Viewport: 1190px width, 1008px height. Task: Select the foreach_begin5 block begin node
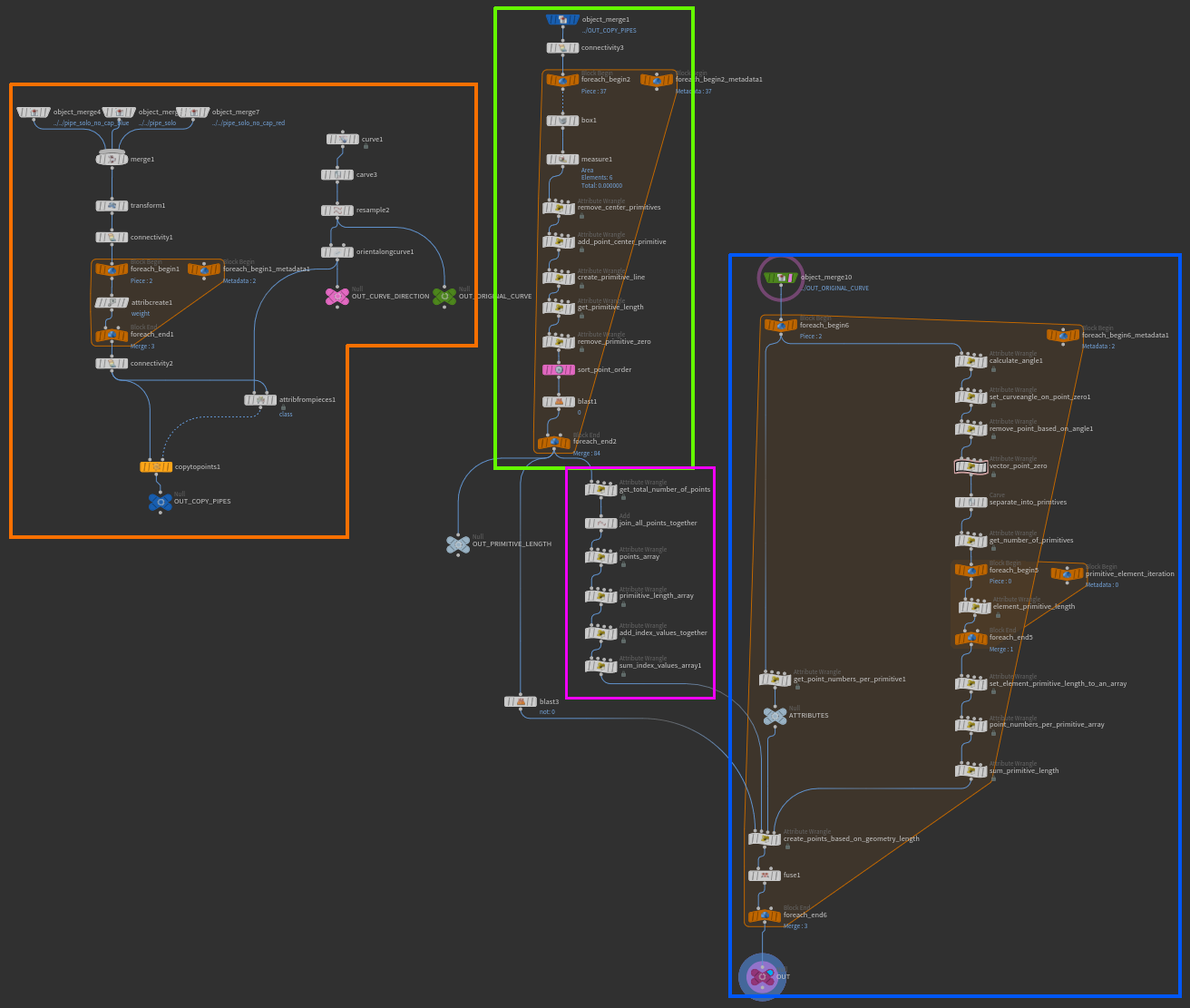(971, 571)
